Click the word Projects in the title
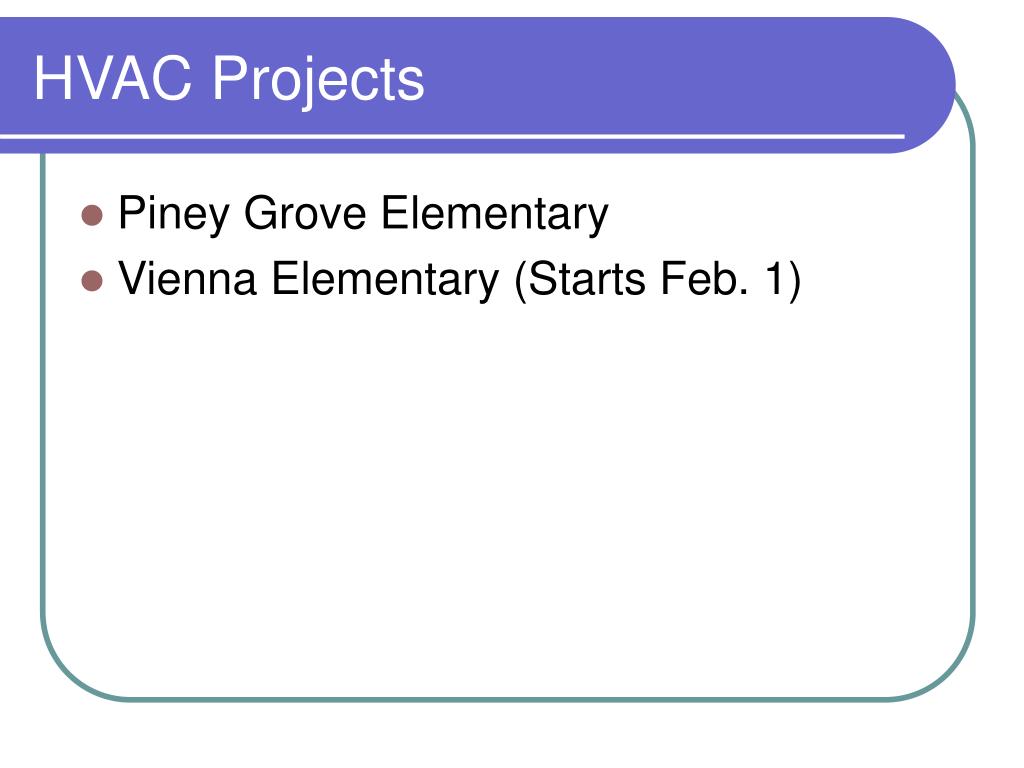 point(319,81)
